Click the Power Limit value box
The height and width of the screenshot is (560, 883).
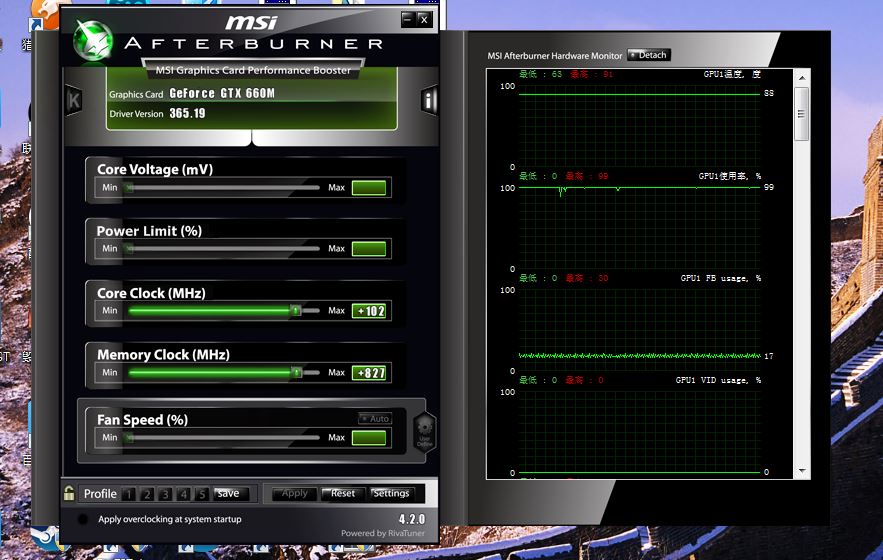pos(369,248)
